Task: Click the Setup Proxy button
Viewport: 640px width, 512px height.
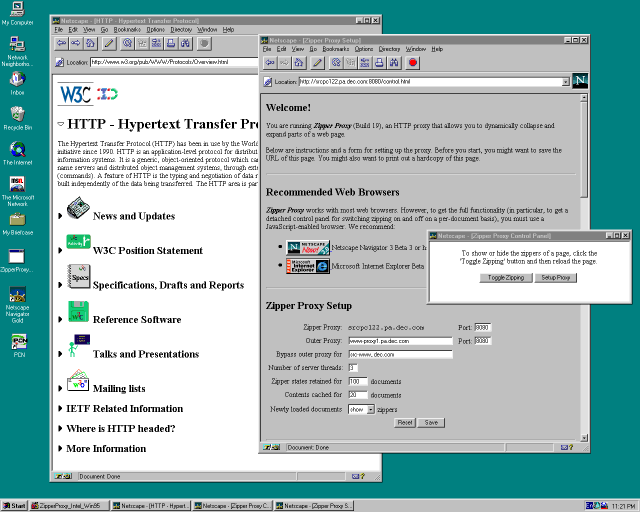Action: pos(555,277)
